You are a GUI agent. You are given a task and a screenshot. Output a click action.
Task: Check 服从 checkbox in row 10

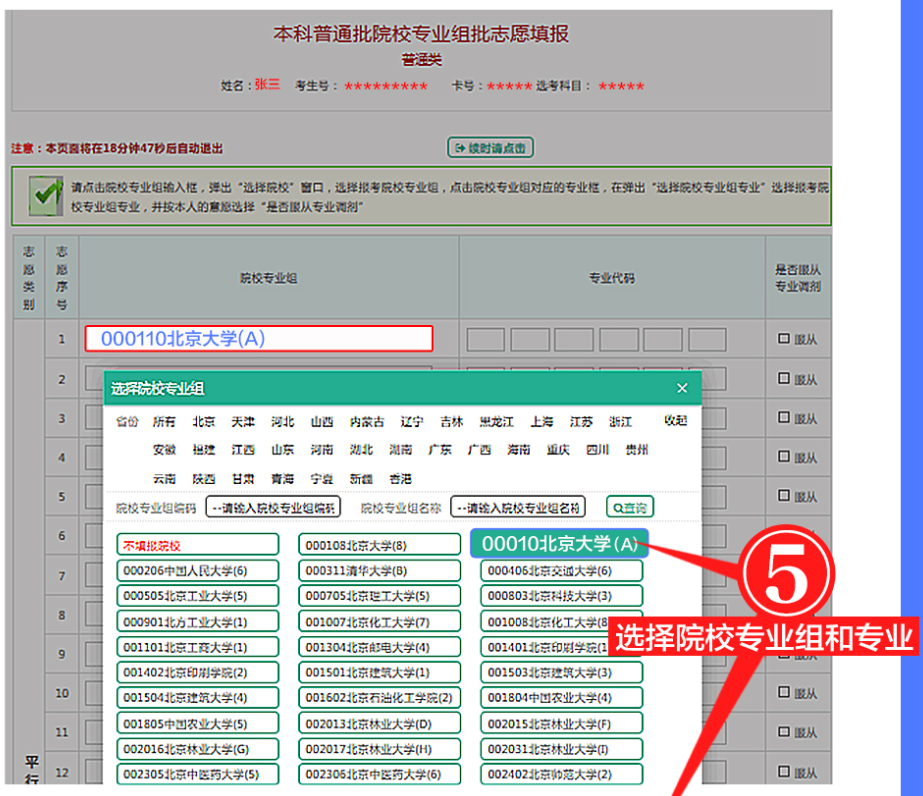click(783, 692)
